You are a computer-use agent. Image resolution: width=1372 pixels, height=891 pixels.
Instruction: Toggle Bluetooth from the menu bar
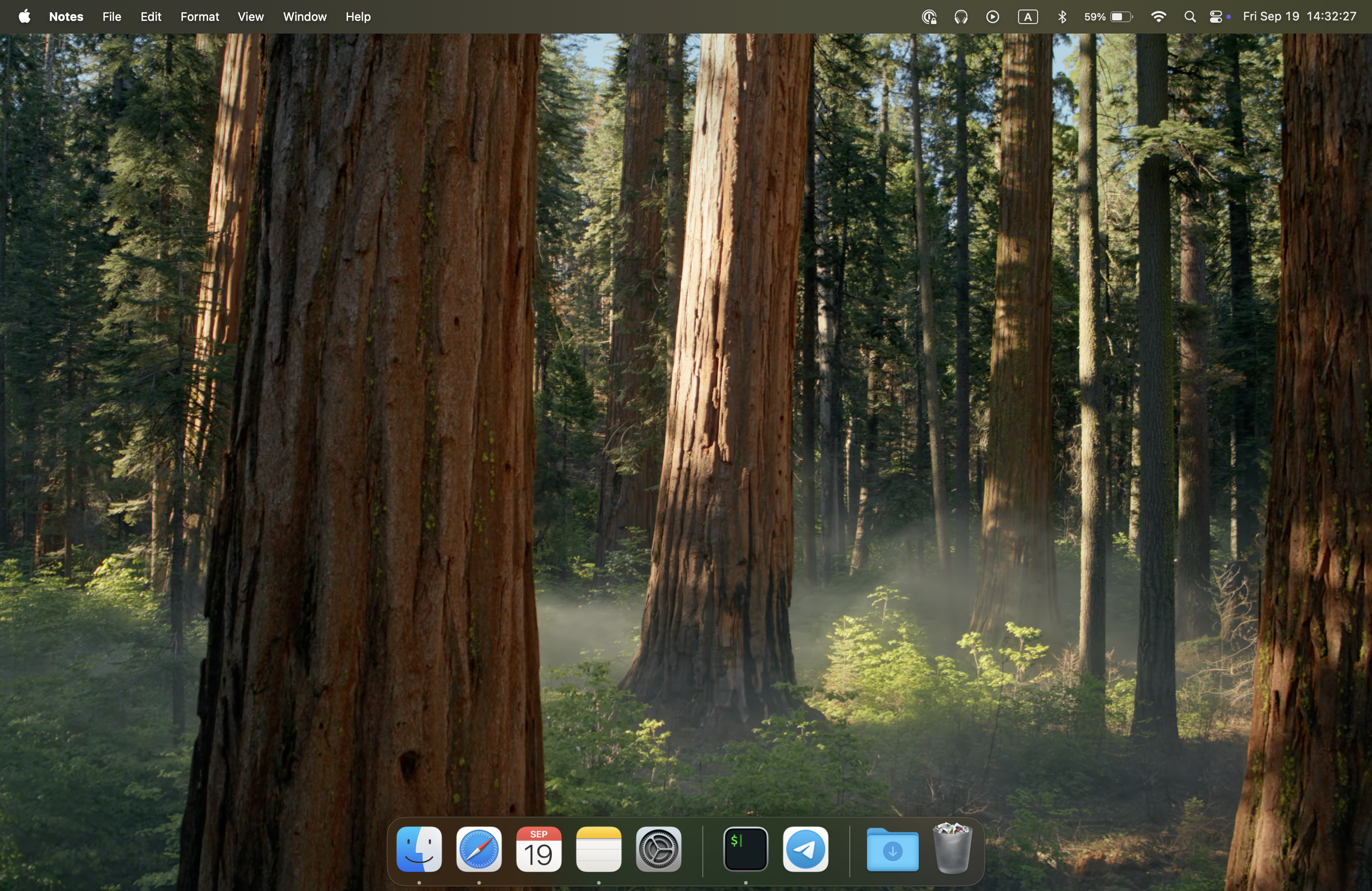click(x=1063, y=17)
